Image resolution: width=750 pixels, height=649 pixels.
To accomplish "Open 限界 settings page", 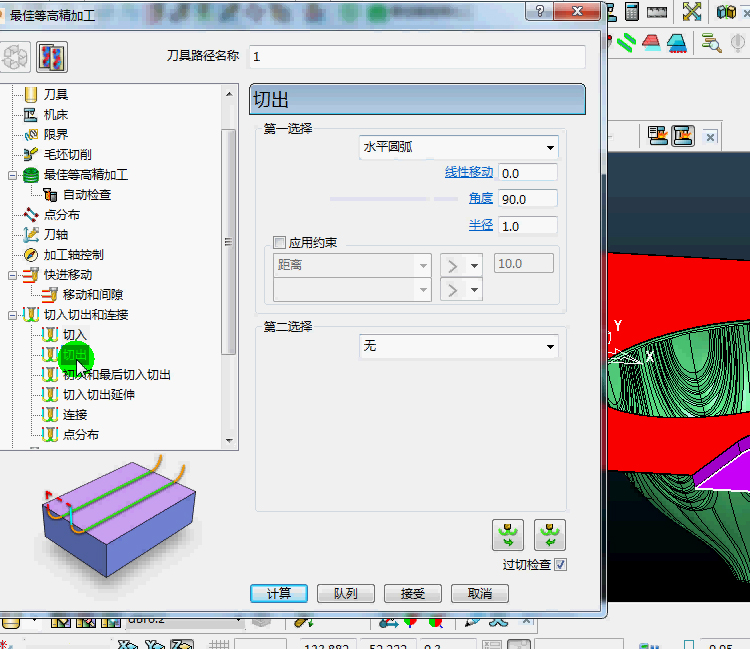I will [x=56, y=135].
